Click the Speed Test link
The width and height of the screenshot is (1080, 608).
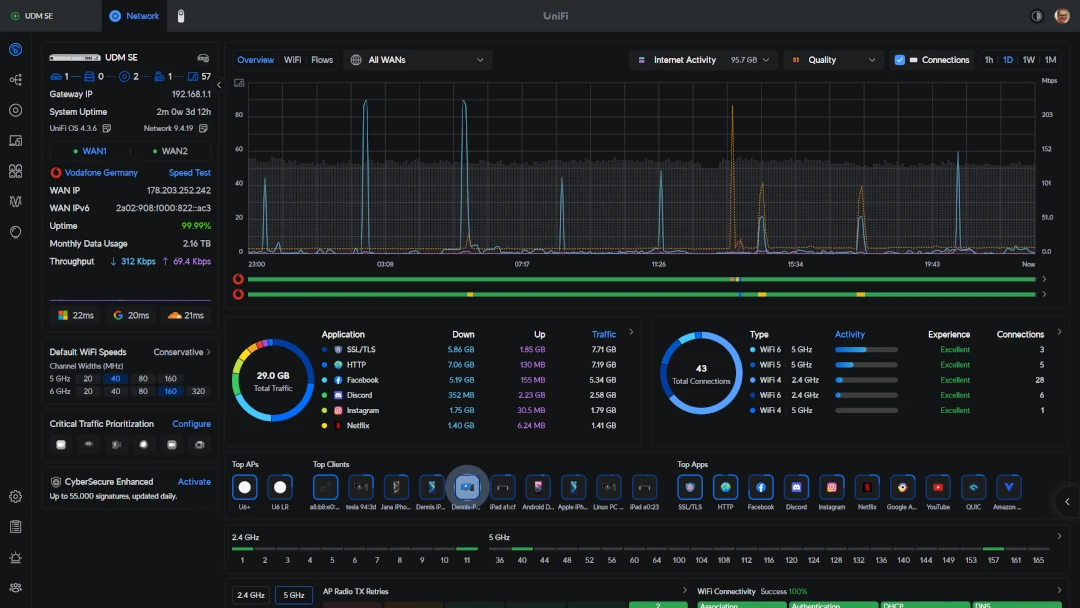[189, 173]
